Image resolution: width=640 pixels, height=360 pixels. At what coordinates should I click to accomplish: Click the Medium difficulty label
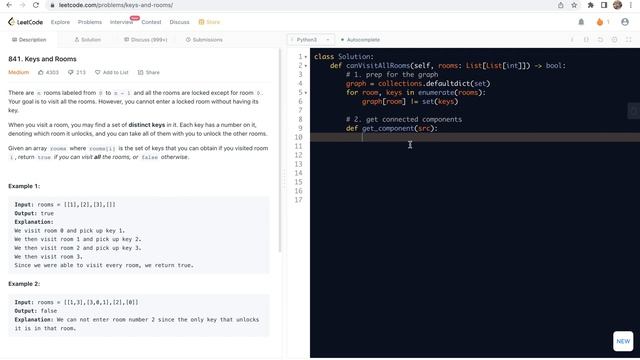18,72
